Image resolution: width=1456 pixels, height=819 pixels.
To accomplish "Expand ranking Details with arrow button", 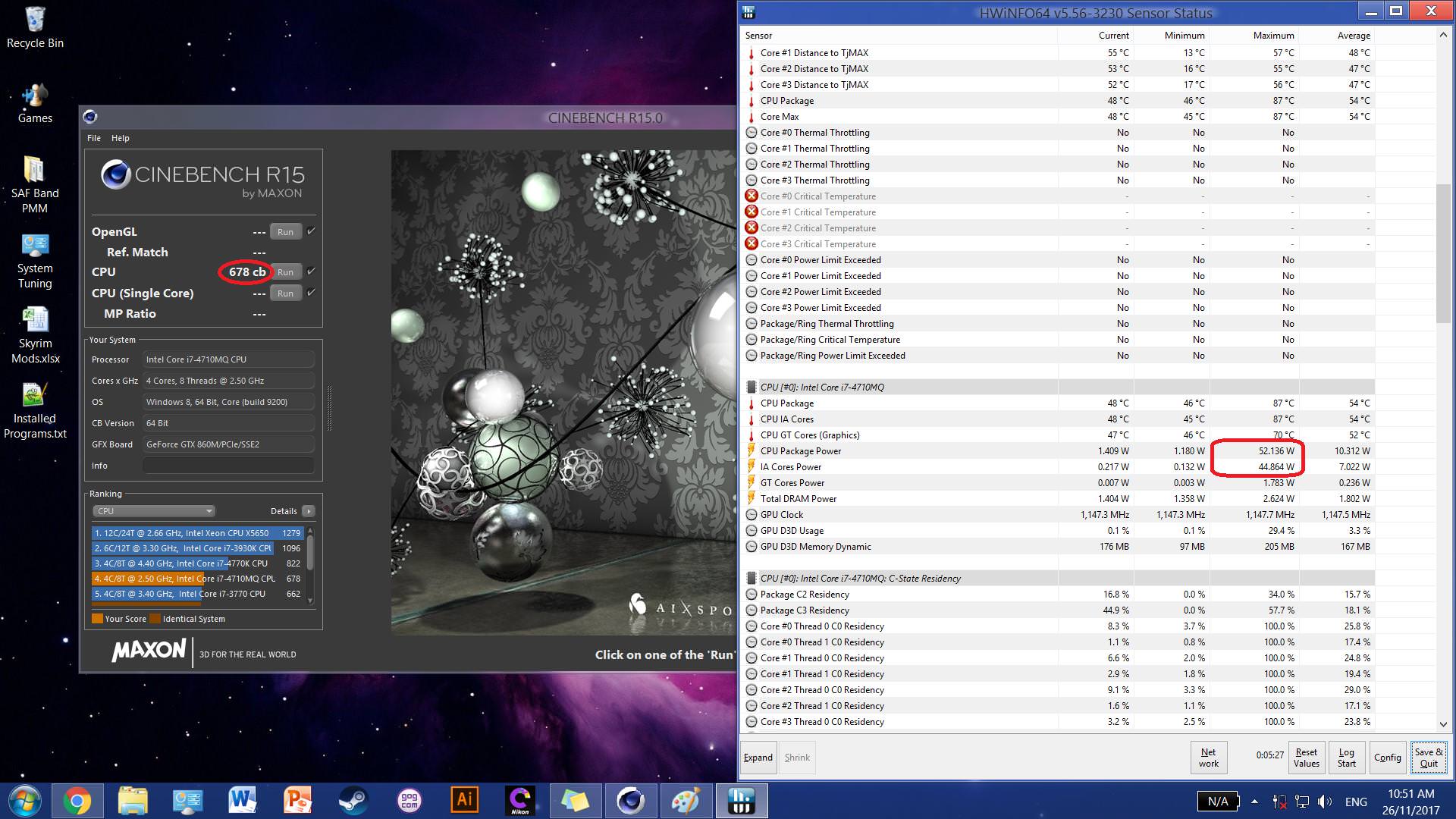I will 308,511.
